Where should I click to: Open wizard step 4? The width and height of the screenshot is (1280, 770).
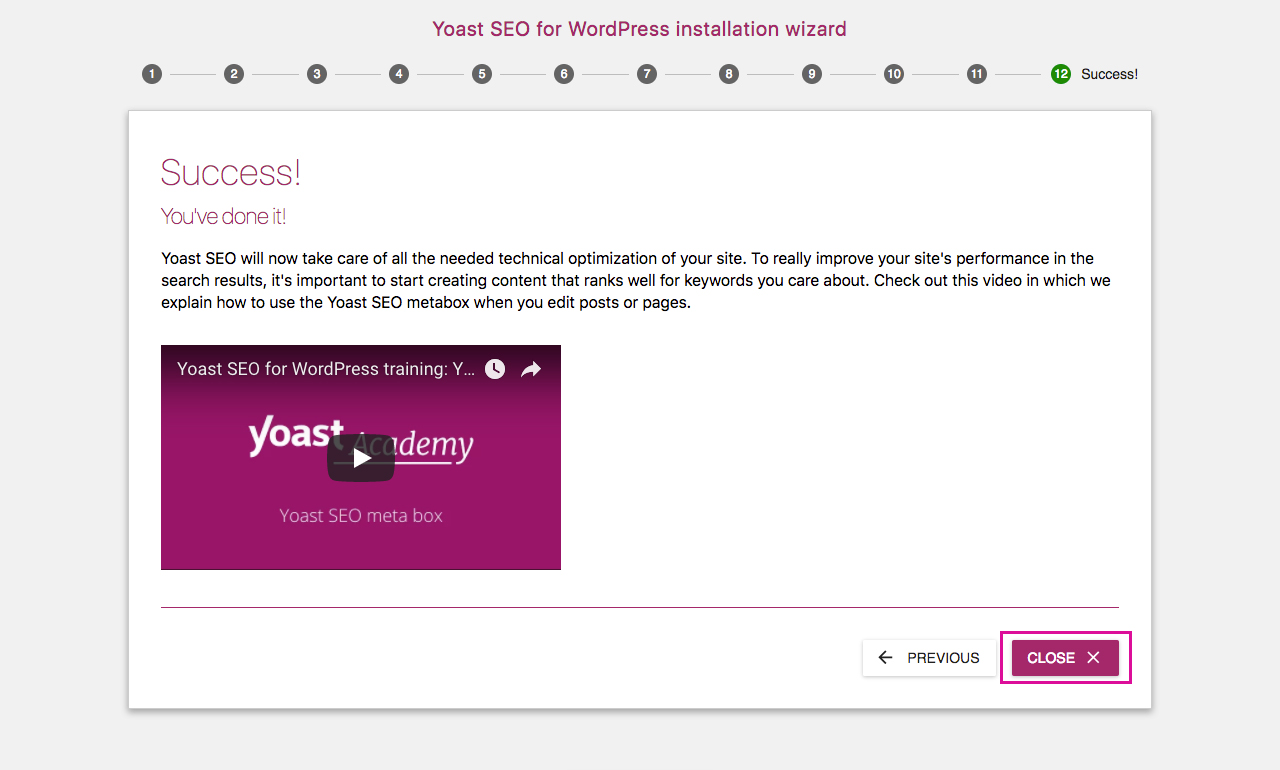pos(399,74)
